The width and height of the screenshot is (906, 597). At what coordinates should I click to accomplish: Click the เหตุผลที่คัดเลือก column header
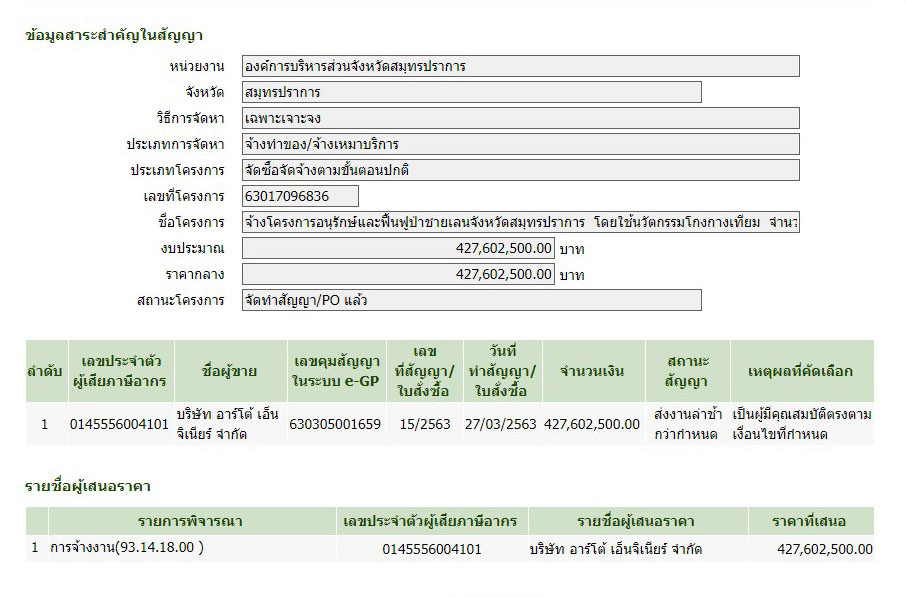[x=800, y=371]
